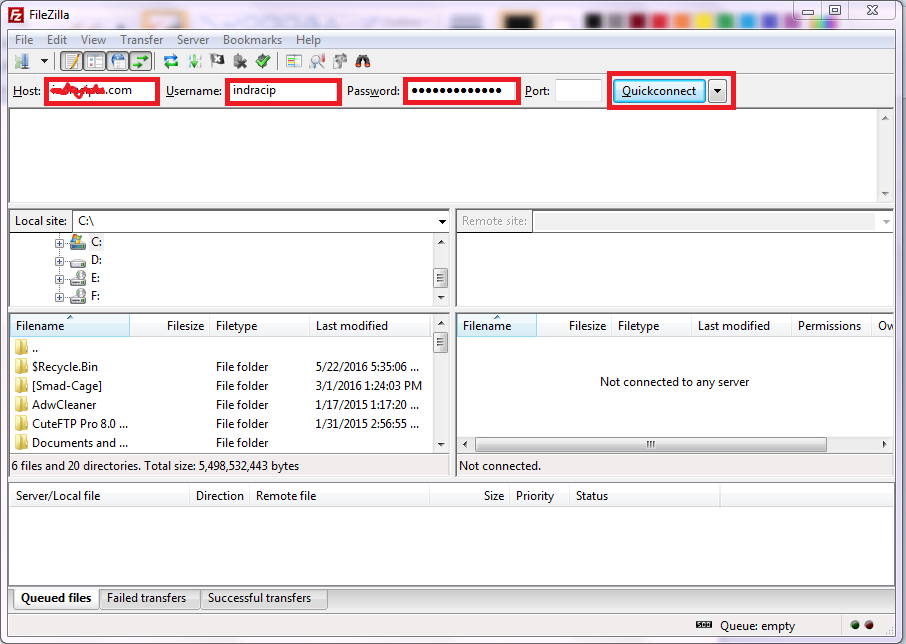The height and width of the screenshot is (644, 906).
Task: Open the directory listing filters icon
Action: pyautogui.click(x=294, y=61)
